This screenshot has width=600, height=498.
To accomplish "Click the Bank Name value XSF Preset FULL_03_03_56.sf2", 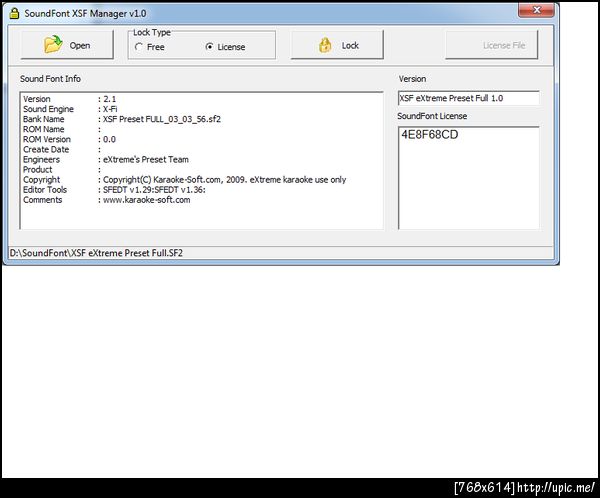I will coord(162,119).
